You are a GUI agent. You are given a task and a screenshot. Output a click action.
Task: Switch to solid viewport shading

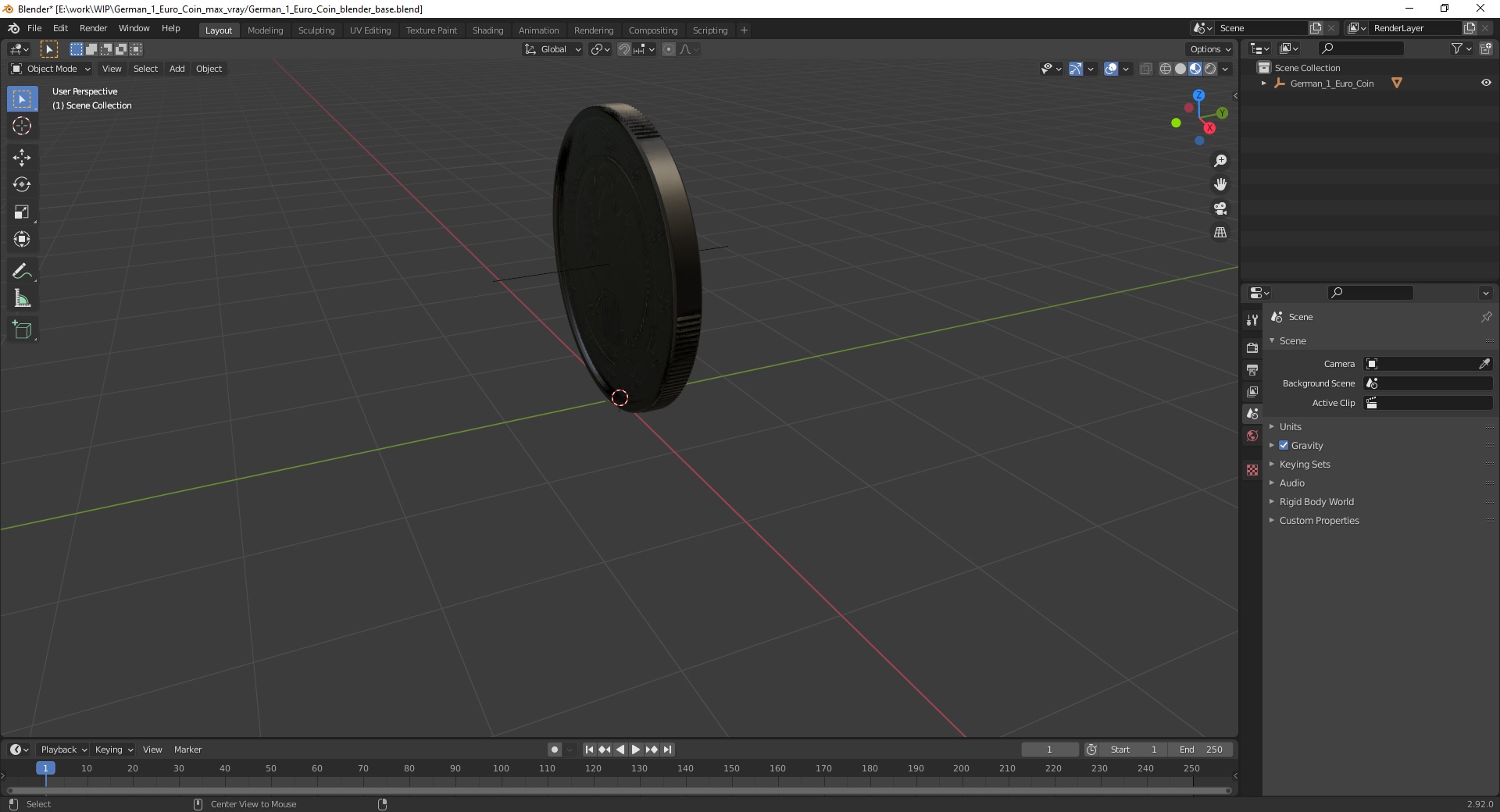pyautogui.click(x=1180, y=69)
